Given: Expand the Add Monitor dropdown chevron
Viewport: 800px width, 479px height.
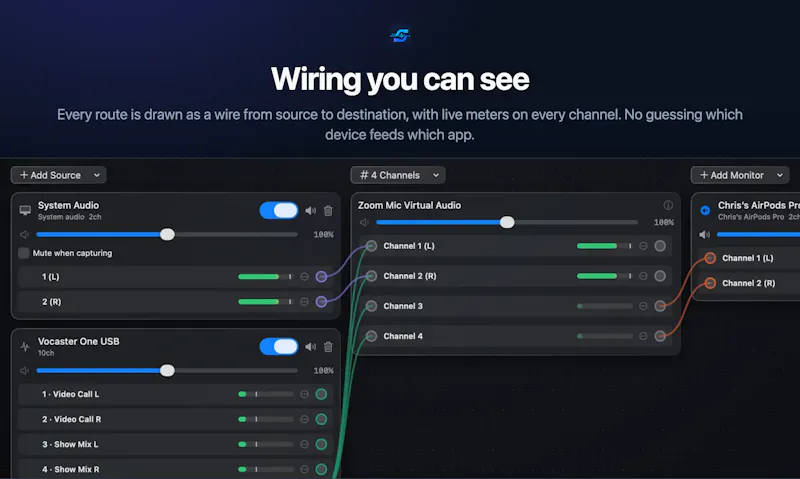Looking at the screenshot, I should 780,175.
